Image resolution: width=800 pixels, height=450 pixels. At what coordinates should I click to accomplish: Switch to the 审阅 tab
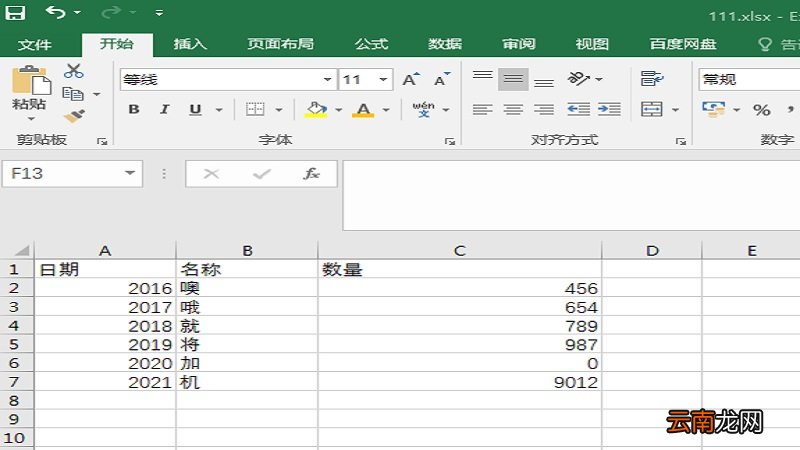pos(518,44)
